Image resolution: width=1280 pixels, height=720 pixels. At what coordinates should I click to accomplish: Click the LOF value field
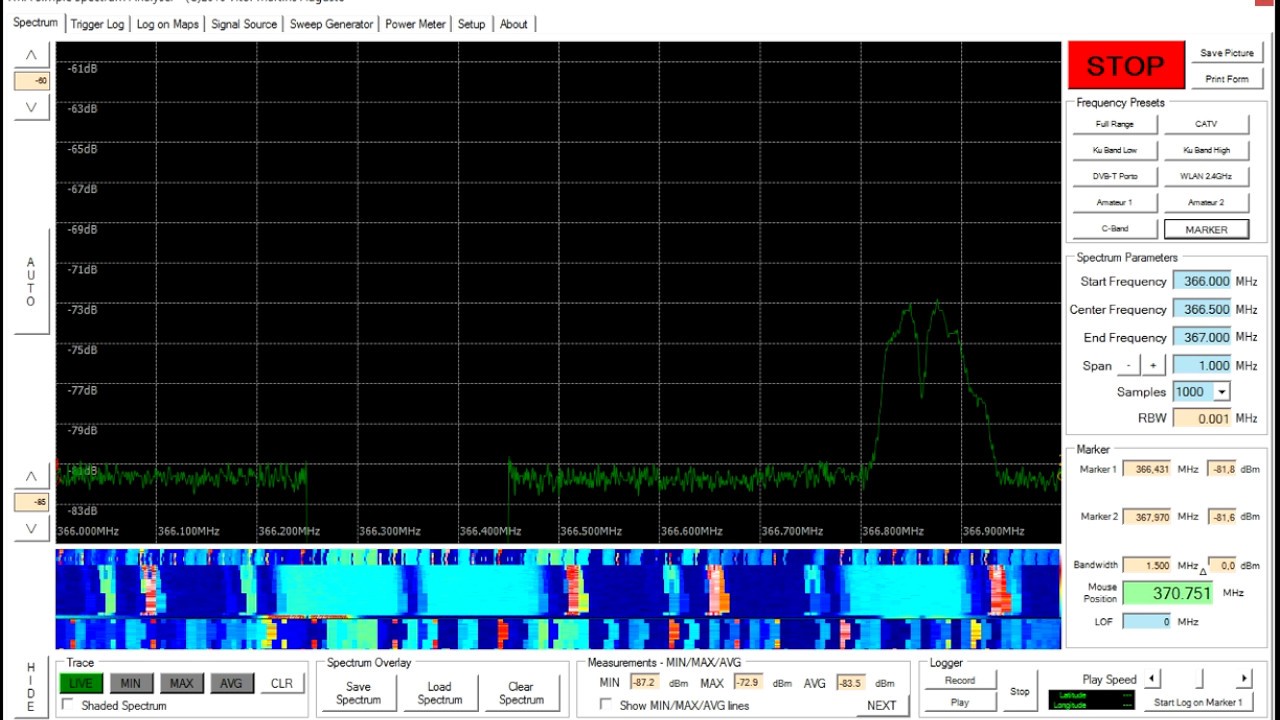pyautogui.click(x=1147, y=622)
